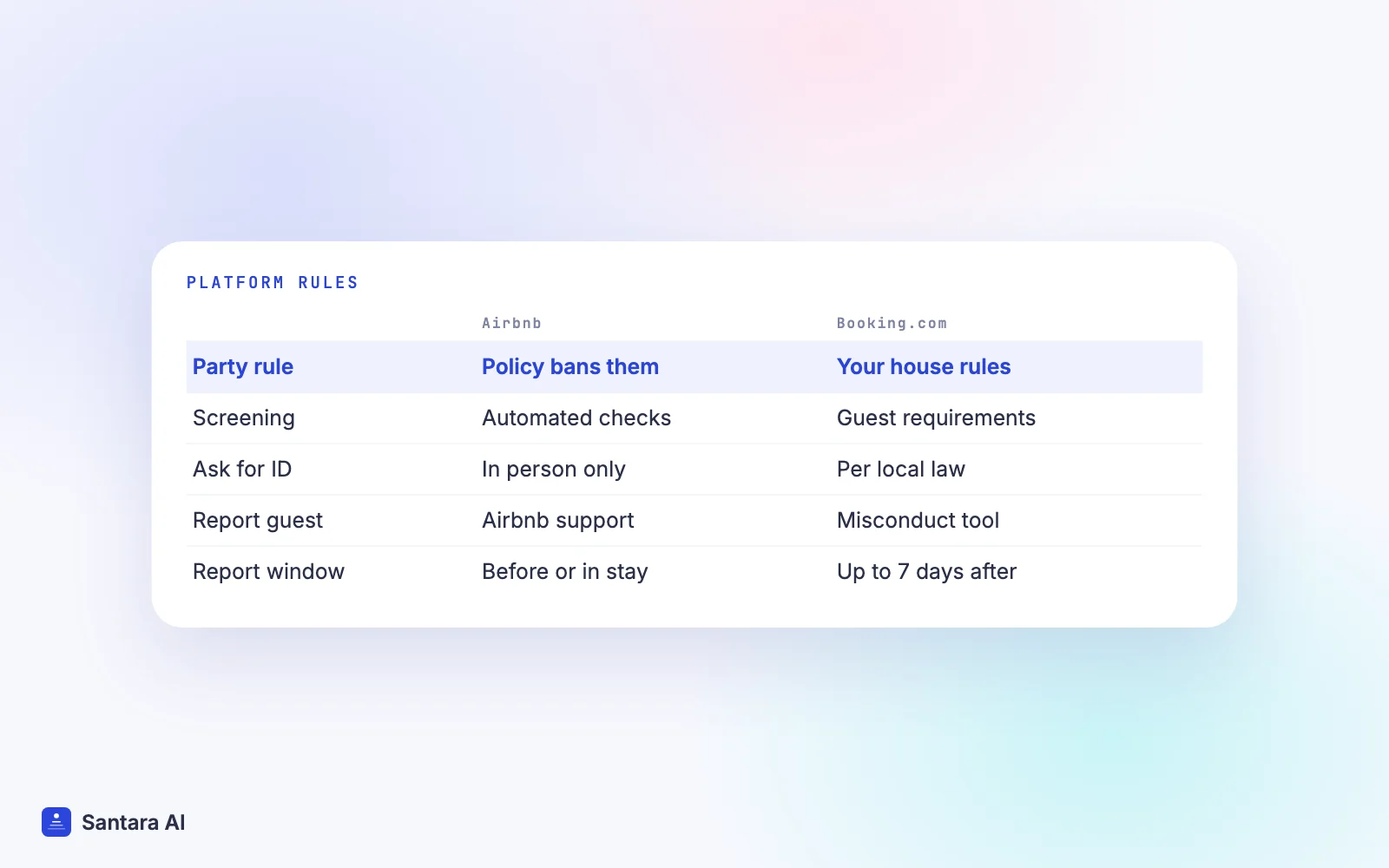Screen dimensions: 1389x868
Task: Select the 'Report window' row label
Action: pyautogui.click(x=269, y=572)
